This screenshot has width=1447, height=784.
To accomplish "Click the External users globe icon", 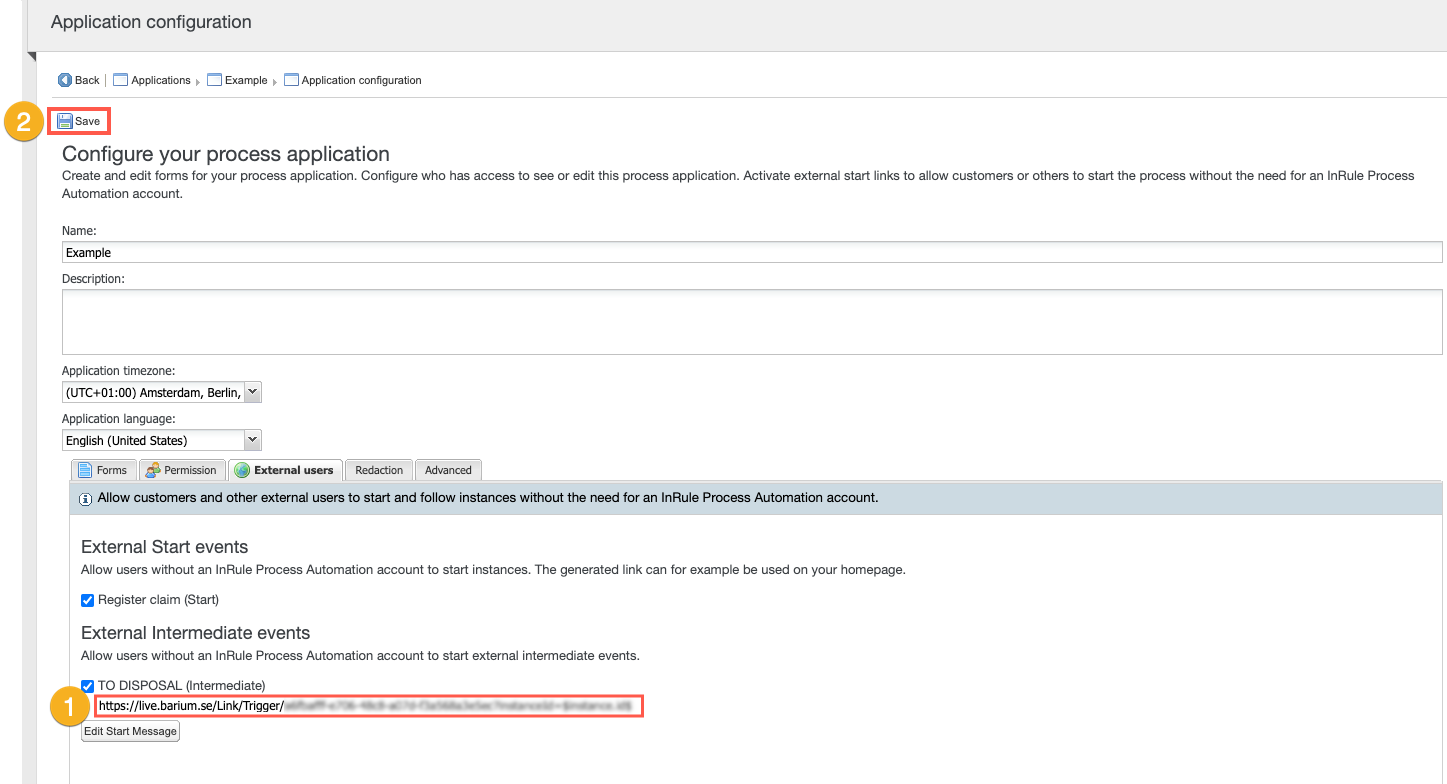I will [242, 470].
